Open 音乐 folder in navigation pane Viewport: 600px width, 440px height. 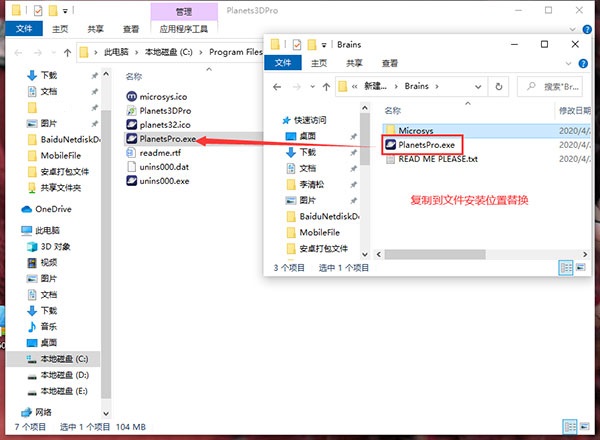coord(42,326)
